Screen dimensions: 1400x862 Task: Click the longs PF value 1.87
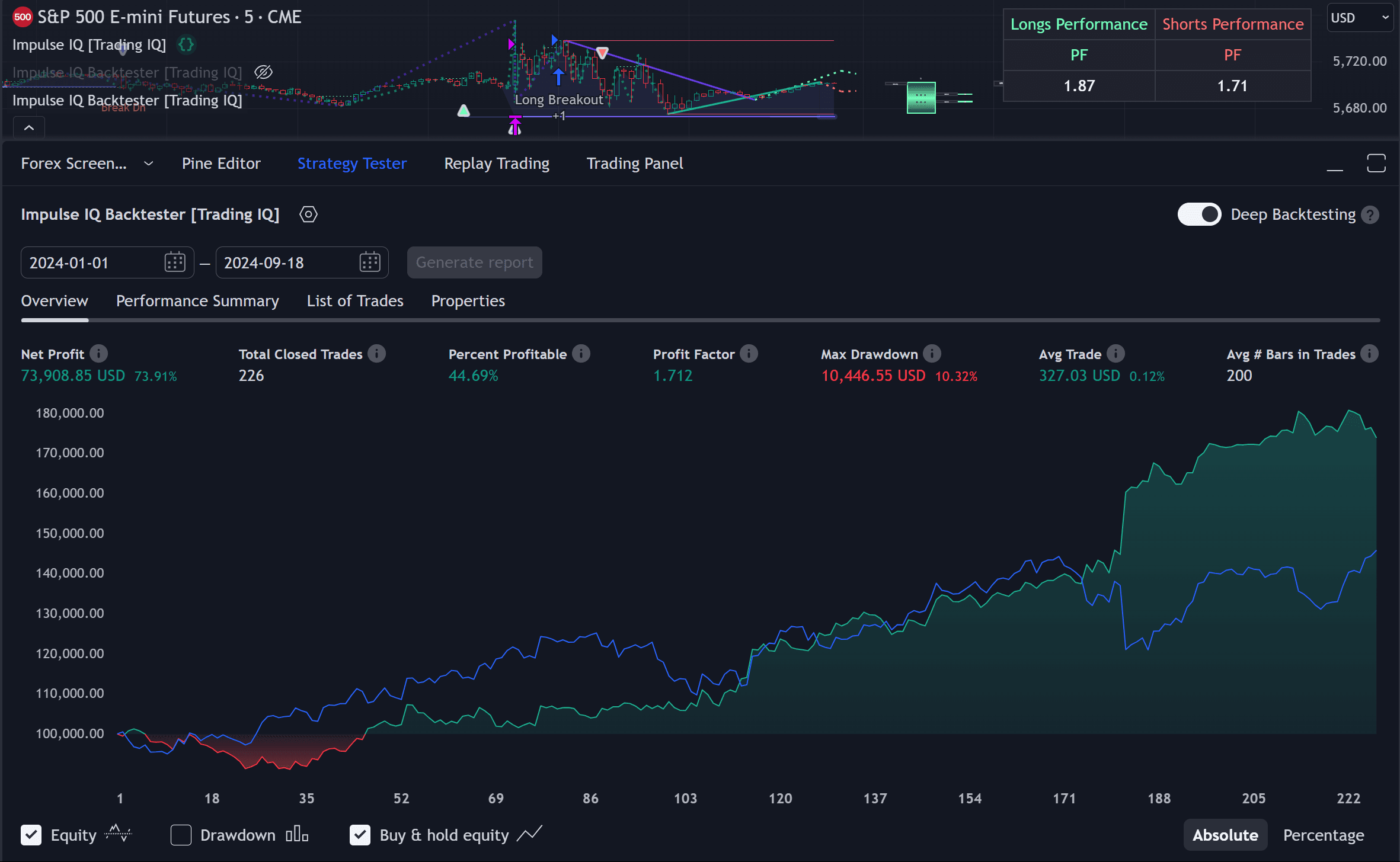coord(1079,86)
